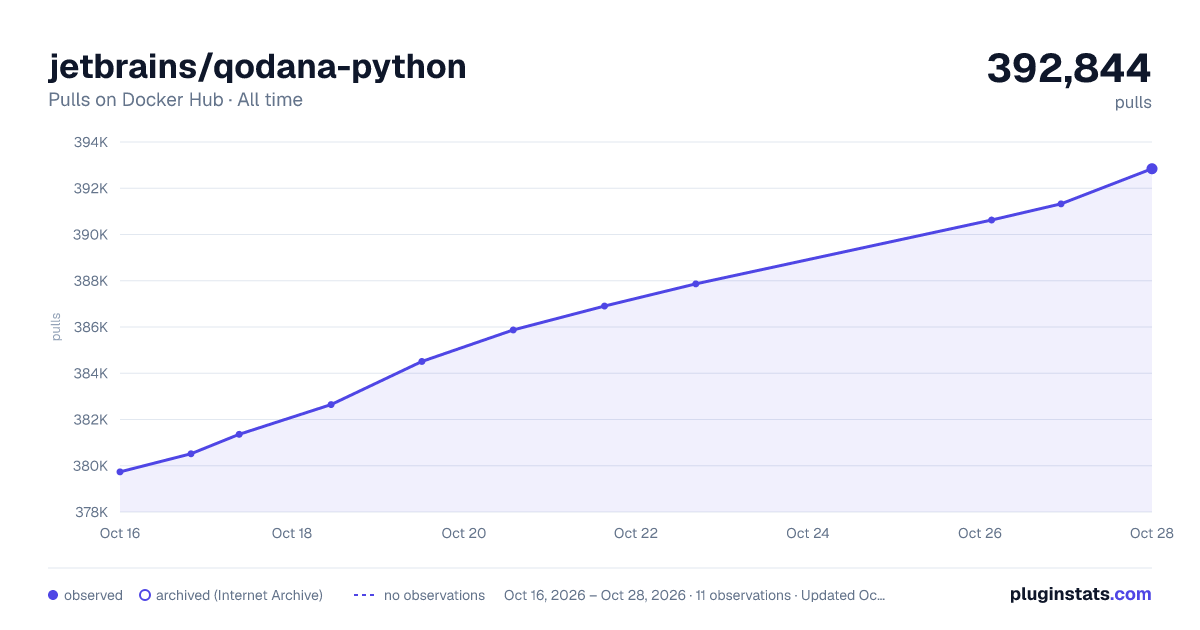Click the 'no observations' legend label
This screenshot has width=1200, height=630.
click(x=434, y=595)
